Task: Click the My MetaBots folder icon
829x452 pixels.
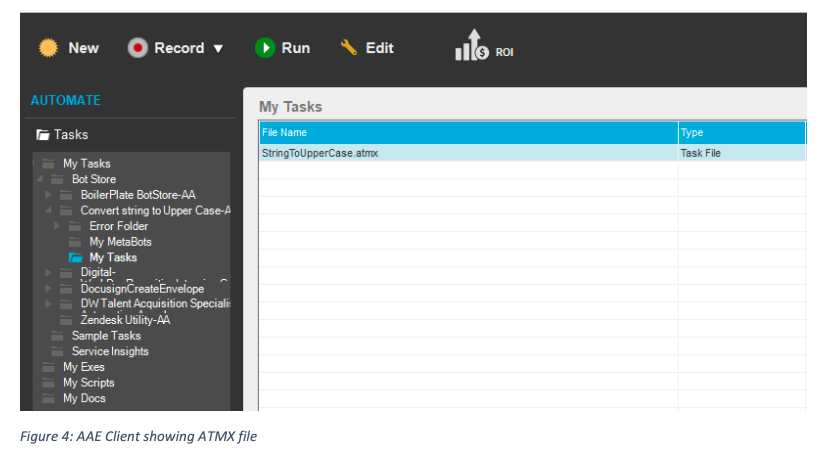Action: 75,242
